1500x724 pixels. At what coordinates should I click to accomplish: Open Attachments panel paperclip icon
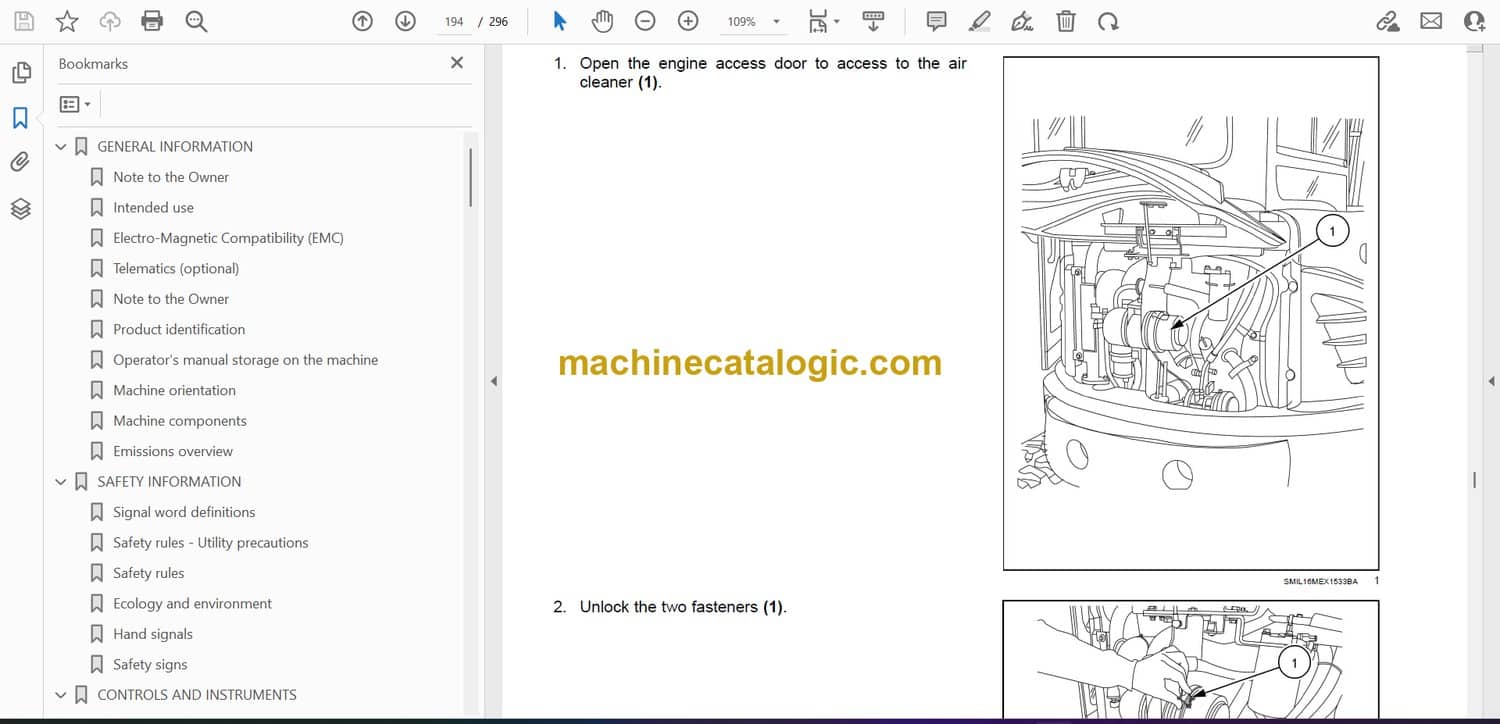pyautogui.click(x=20, y=162)
